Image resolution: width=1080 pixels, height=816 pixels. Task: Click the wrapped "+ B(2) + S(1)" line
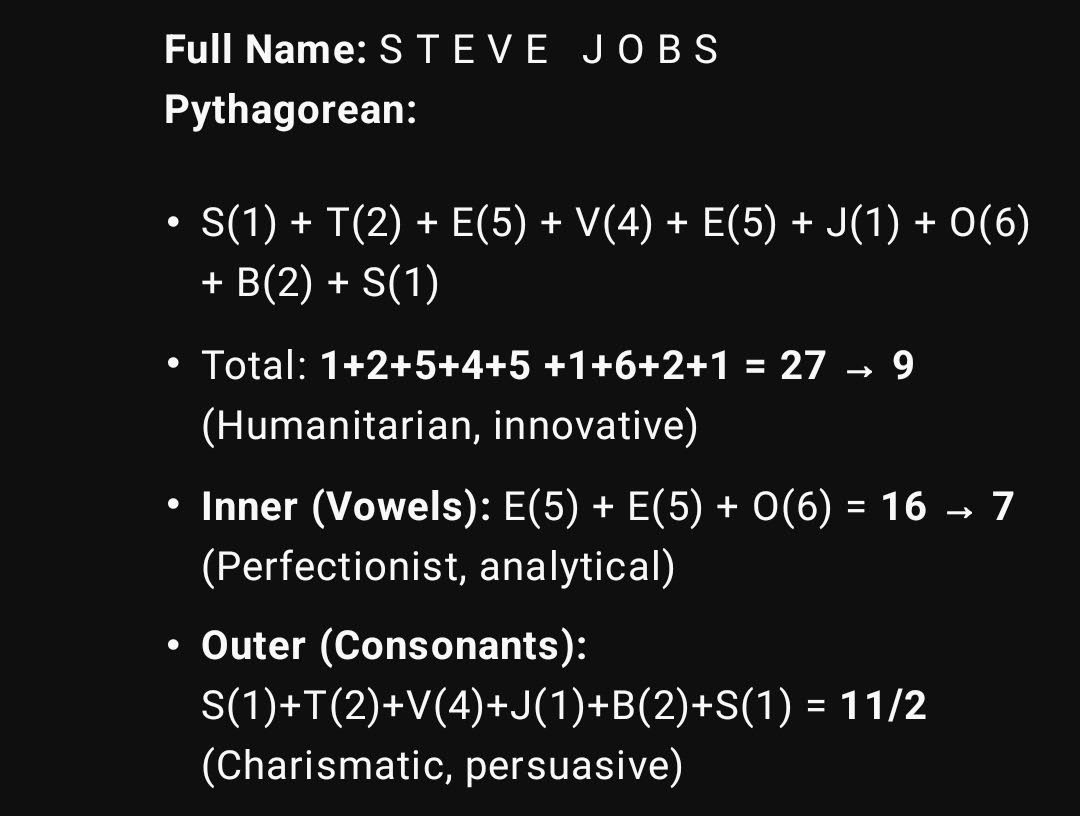point(320,284)
